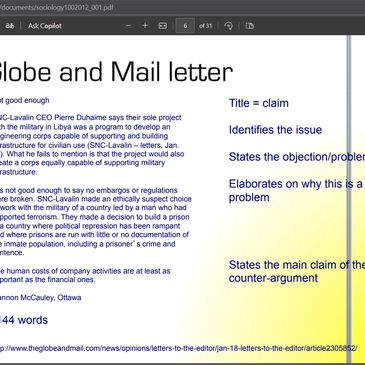Viewport: 365px width, 365px height.
Task: Click the 'McCauley, Ottawa' signature line
Action: 41,297
